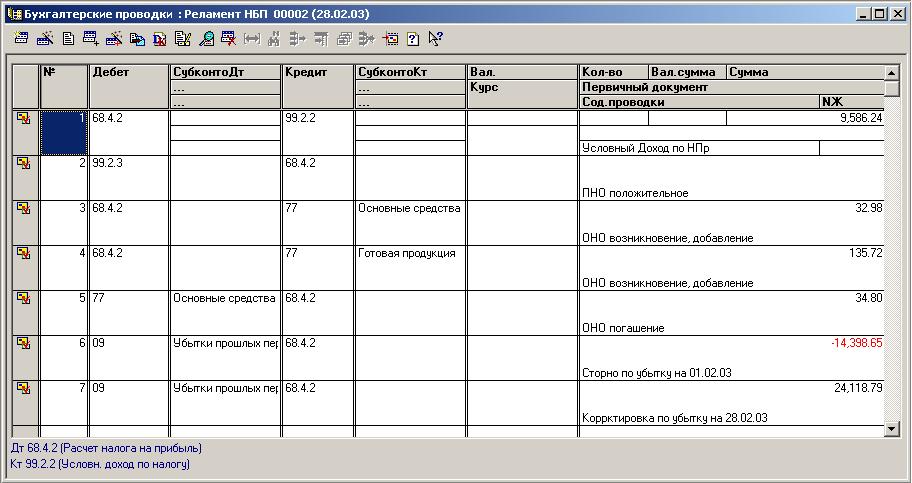Click the blank document page toolbar icon
912x483 pixels.
68,39
